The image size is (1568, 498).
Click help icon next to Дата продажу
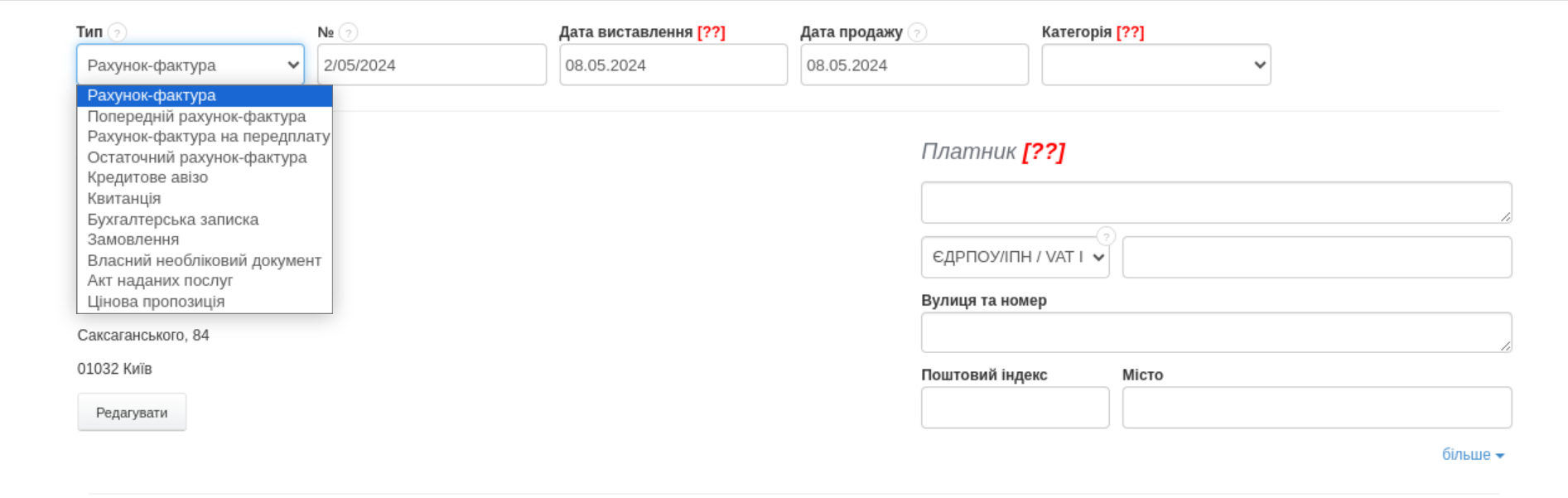[x=917, y=33]
